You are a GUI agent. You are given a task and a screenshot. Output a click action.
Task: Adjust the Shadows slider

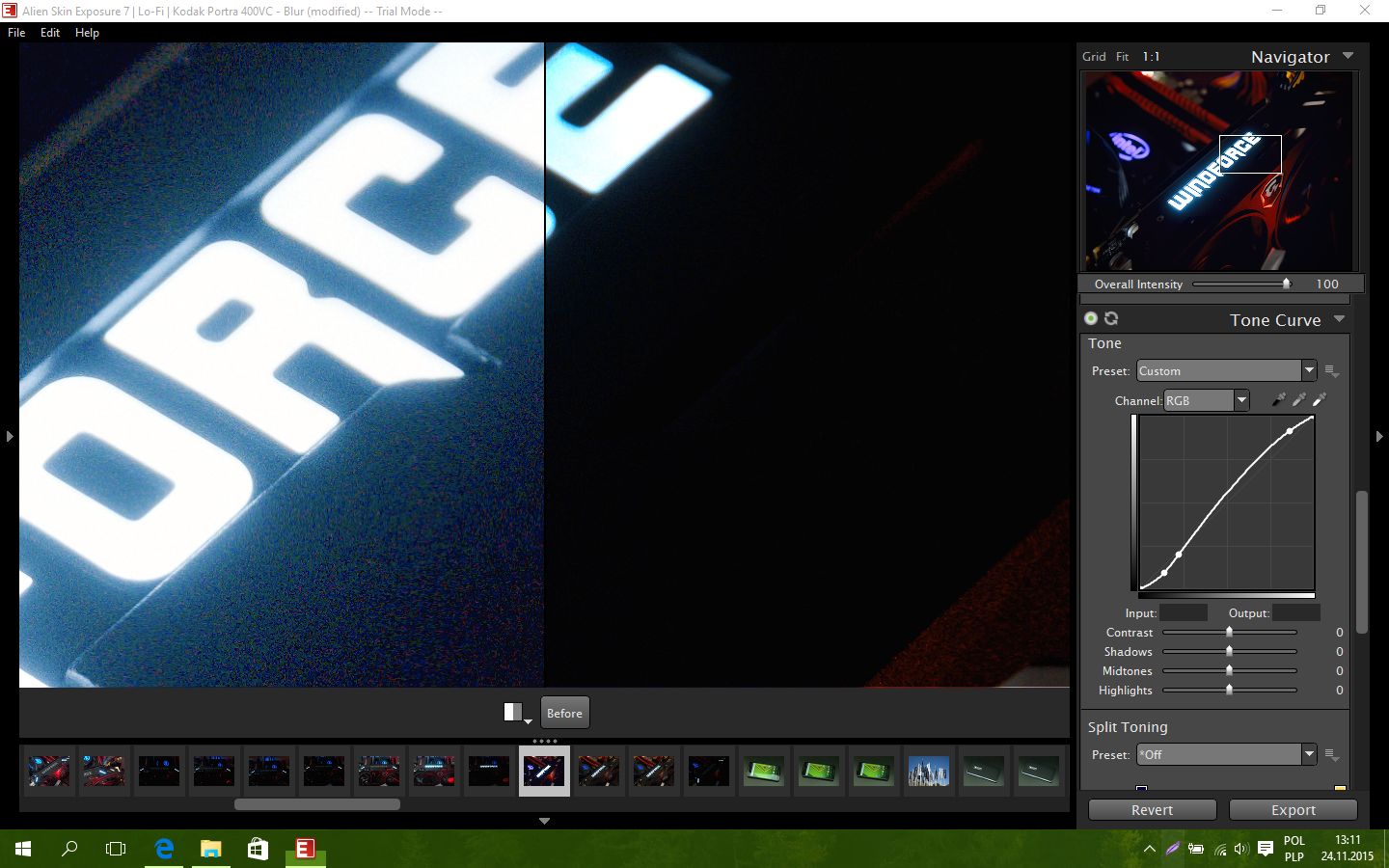1229,652
